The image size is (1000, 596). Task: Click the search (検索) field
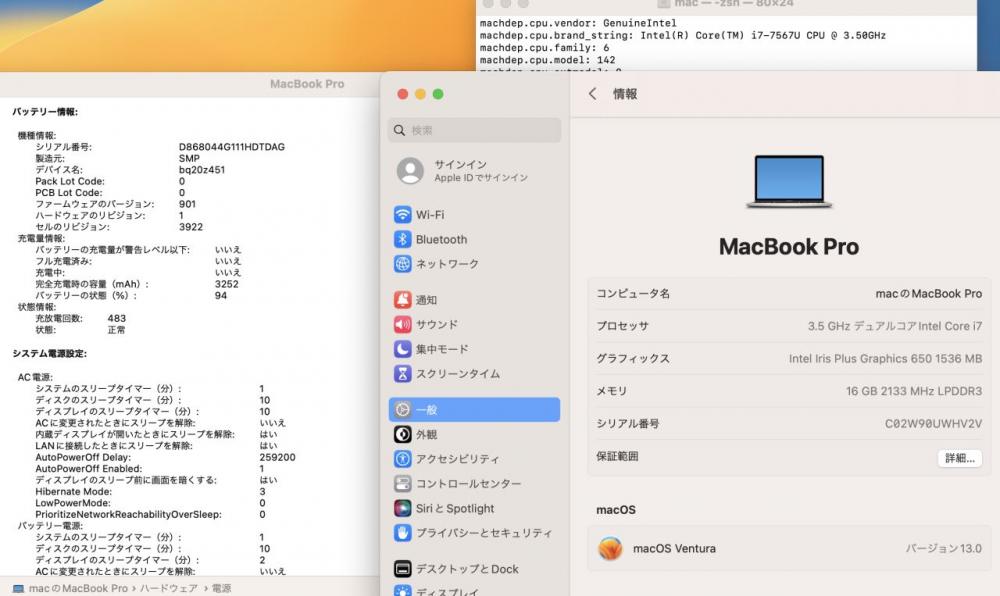click(x=474, y=130)
